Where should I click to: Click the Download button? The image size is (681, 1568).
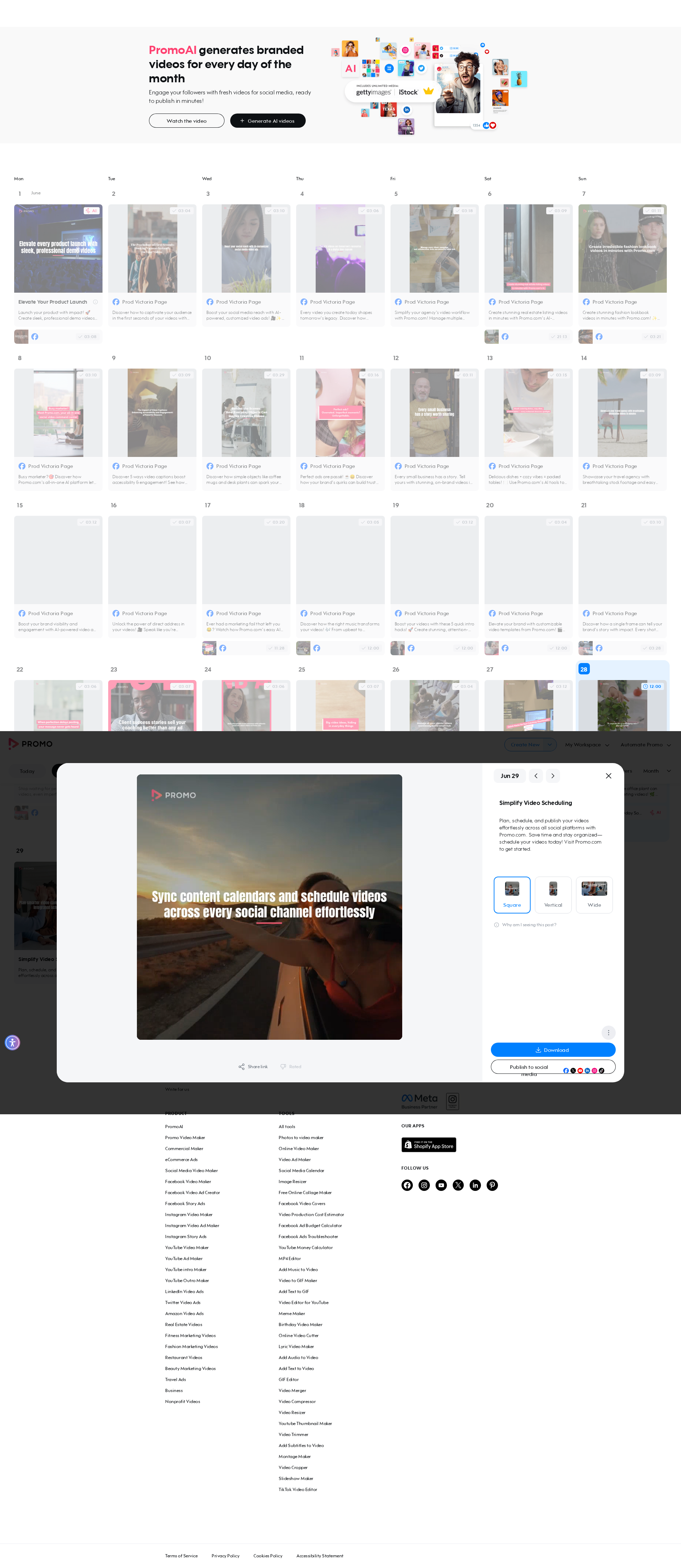(x=553, y=1050)
